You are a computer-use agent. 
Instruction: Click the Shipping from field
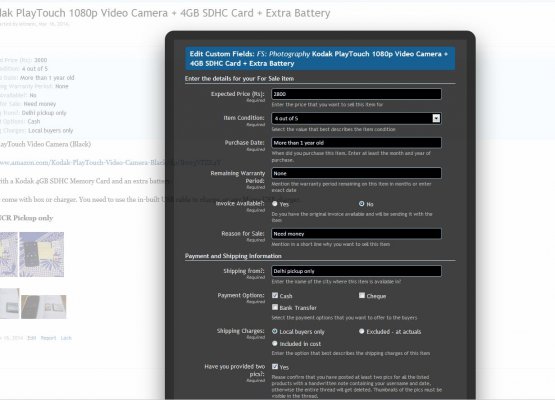click(356, 271)
